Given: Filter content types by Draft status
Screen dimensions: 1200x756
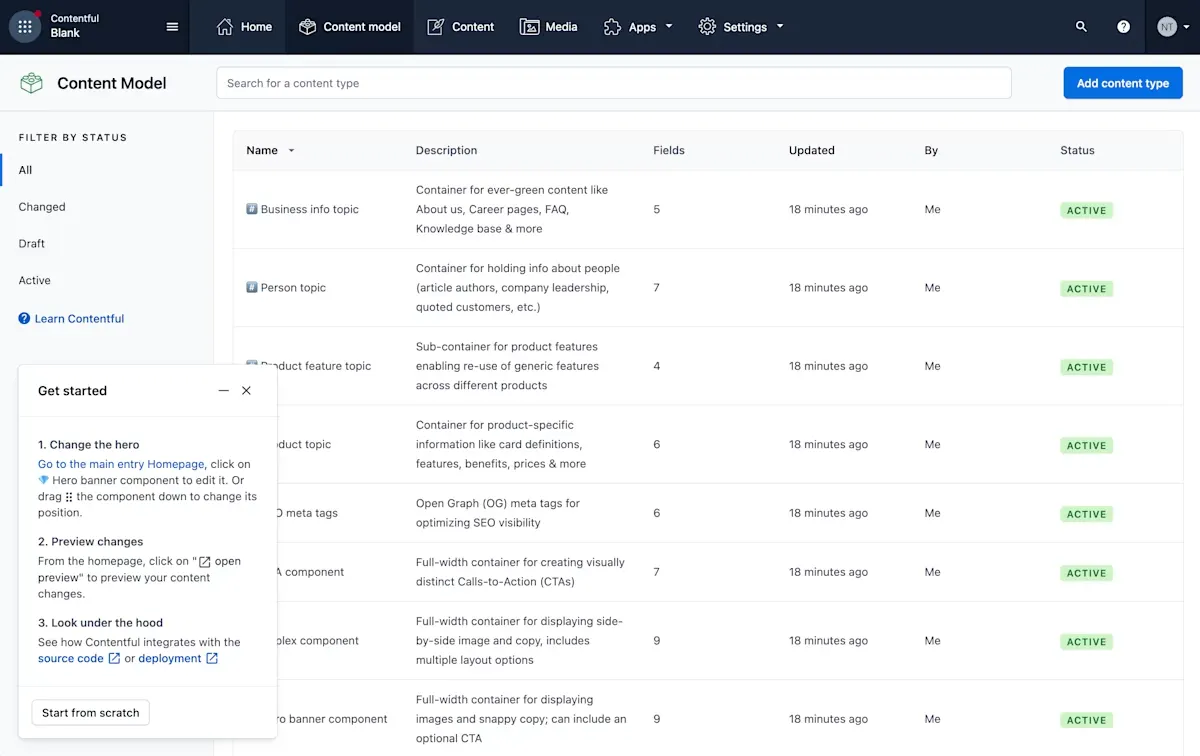Looking at the screenshot, I should (32, 244).
